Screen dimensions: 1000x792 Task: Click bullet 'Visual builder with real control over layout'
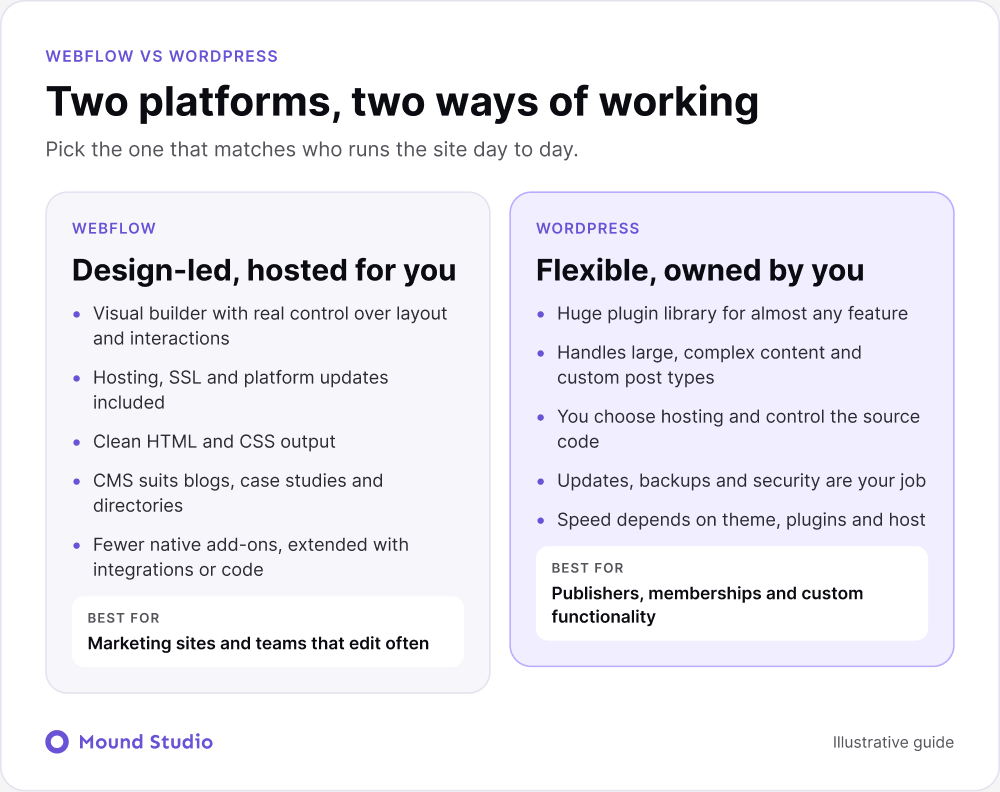270,326
